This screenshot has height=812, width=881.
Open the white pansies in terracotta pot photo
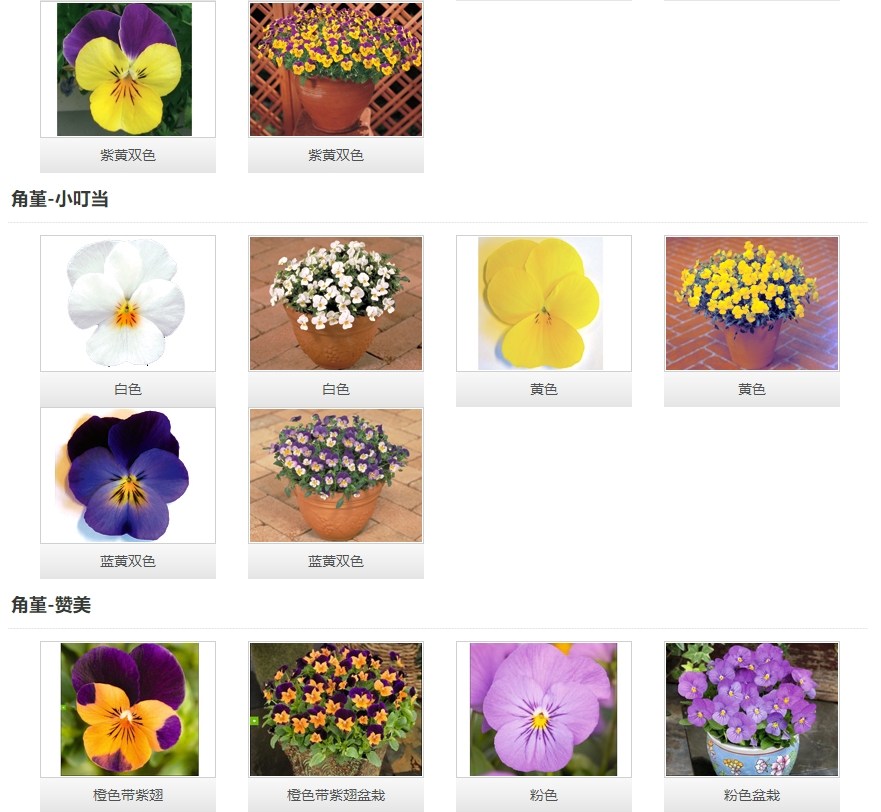pos(335,303)
